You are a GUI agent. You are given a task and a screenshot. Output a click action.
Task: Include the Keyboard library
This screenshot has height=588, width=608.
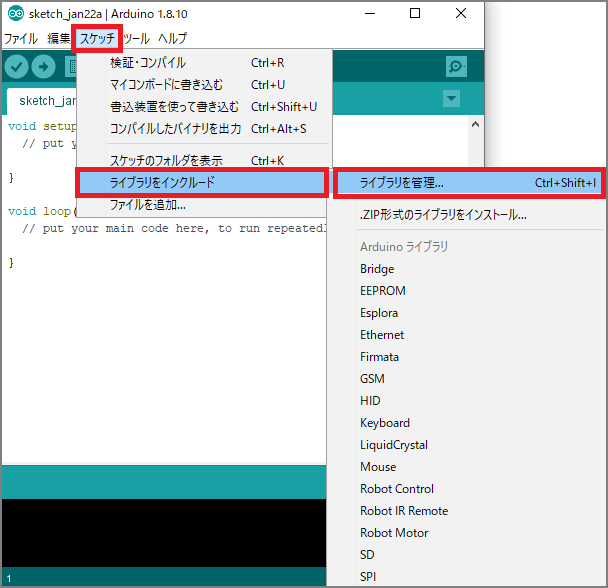(466, 423)
